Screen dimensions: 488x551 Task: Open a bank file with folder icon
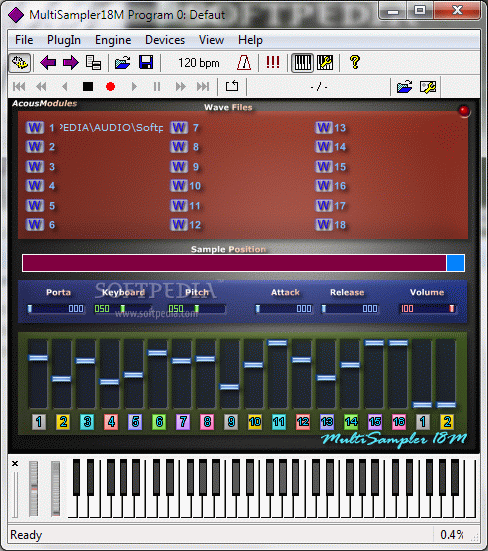(x=123, y=63)
